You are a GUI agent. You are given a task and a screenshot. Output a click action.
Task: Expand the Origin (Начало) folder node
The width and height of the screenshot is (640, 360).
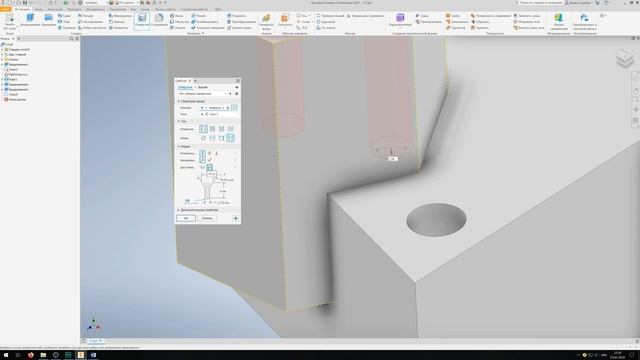(2, 60)
